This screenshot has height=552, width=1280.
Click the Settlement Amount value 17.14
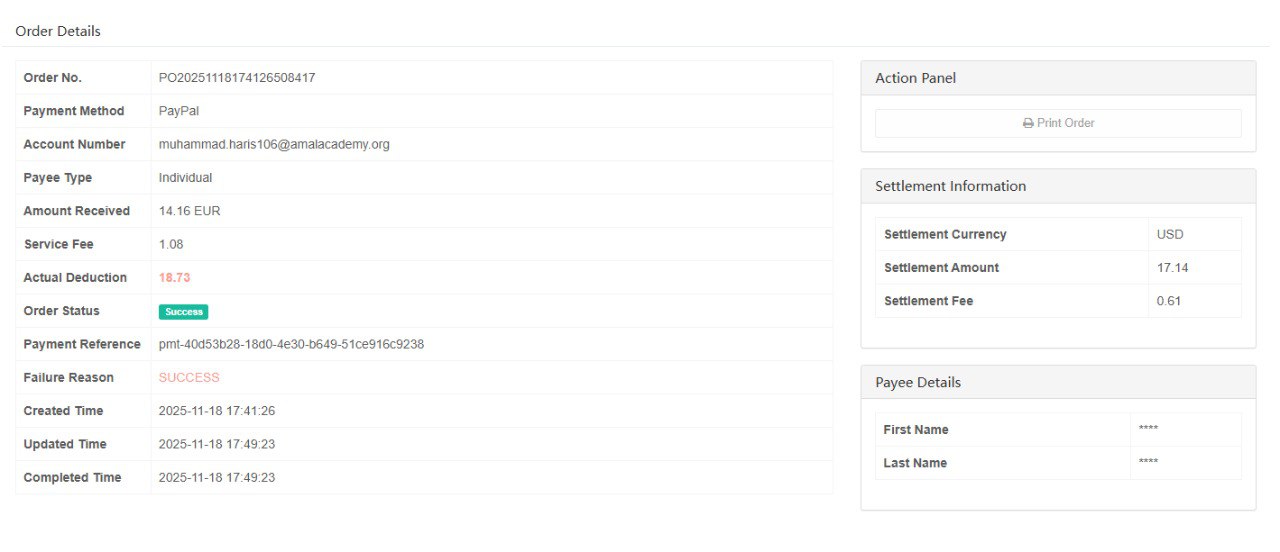tap(1172, 268)
